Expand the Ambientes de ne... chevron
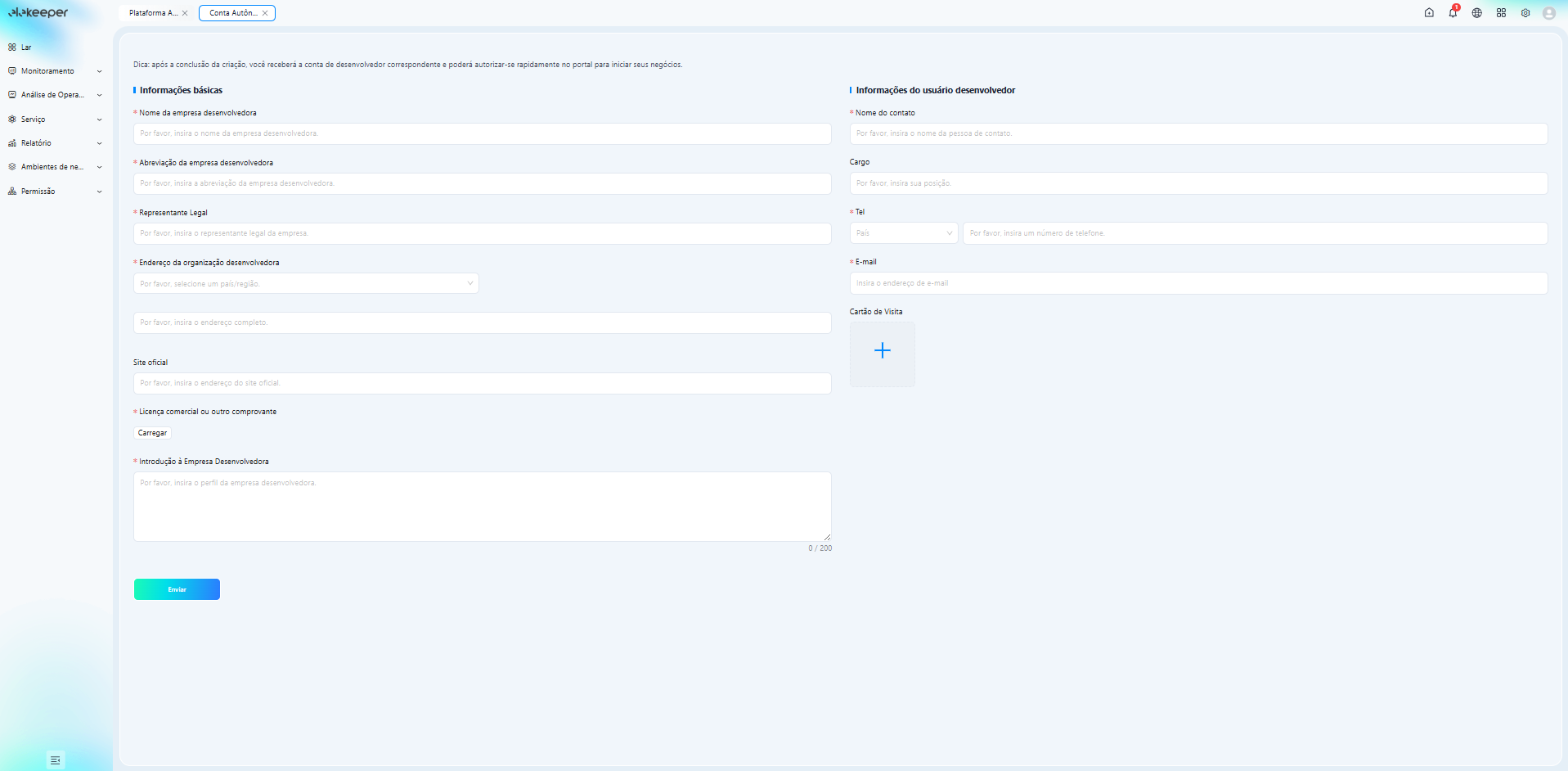This screenshot has width=1568, height=771. point(99,167)
